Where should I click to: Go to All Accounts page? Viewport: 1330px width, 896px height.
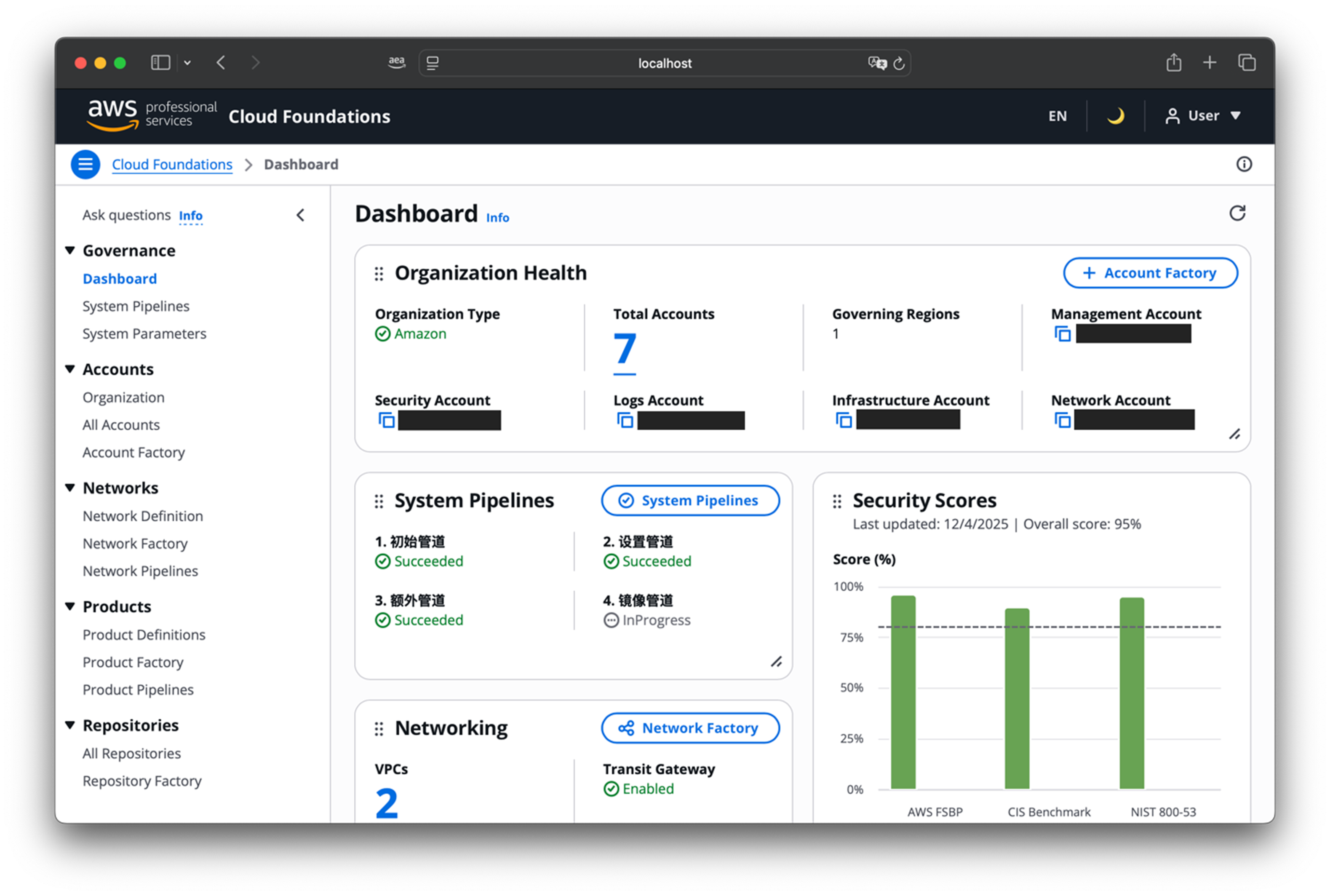[x=120, y=425]
